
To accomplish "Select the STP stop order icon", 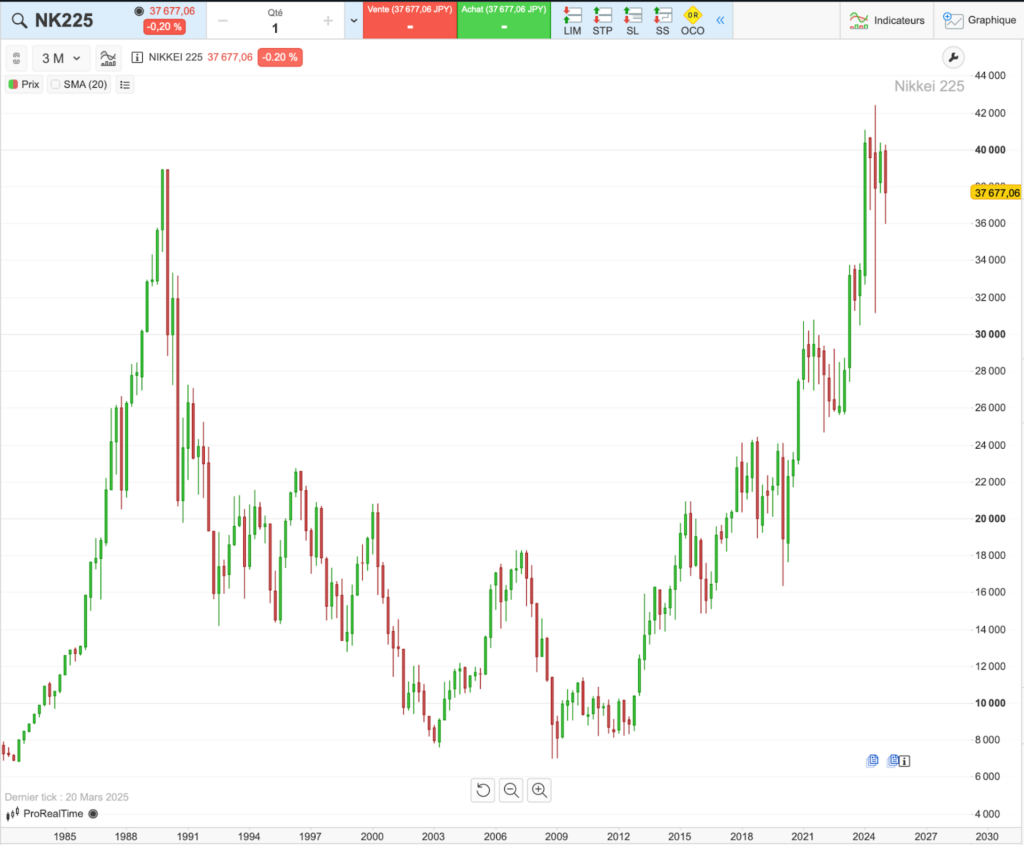I will (x=602, y=21).
